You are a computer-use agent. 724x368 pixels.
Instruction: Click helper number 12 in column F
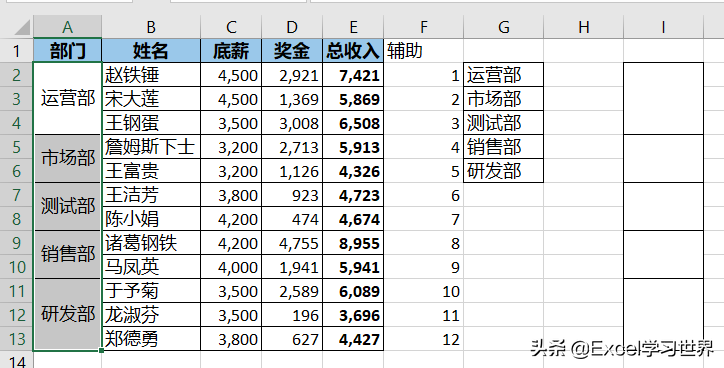pyautogui.click(x=423, y=339)
